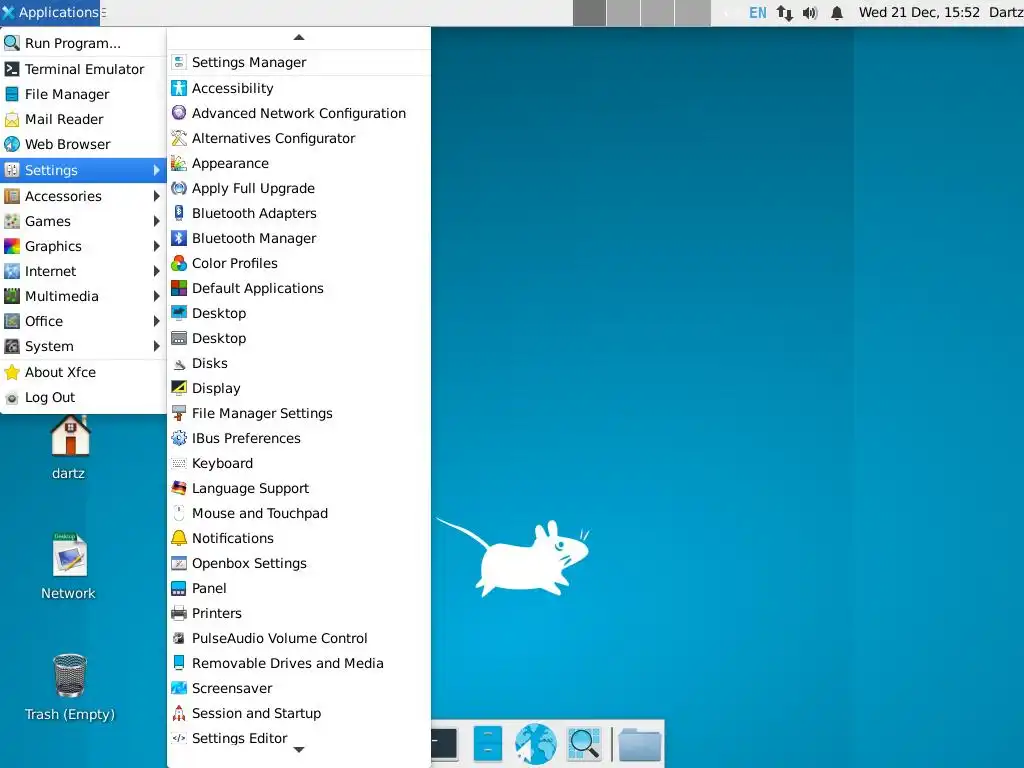Open Bluetooth Manager icon

(179, 238)
